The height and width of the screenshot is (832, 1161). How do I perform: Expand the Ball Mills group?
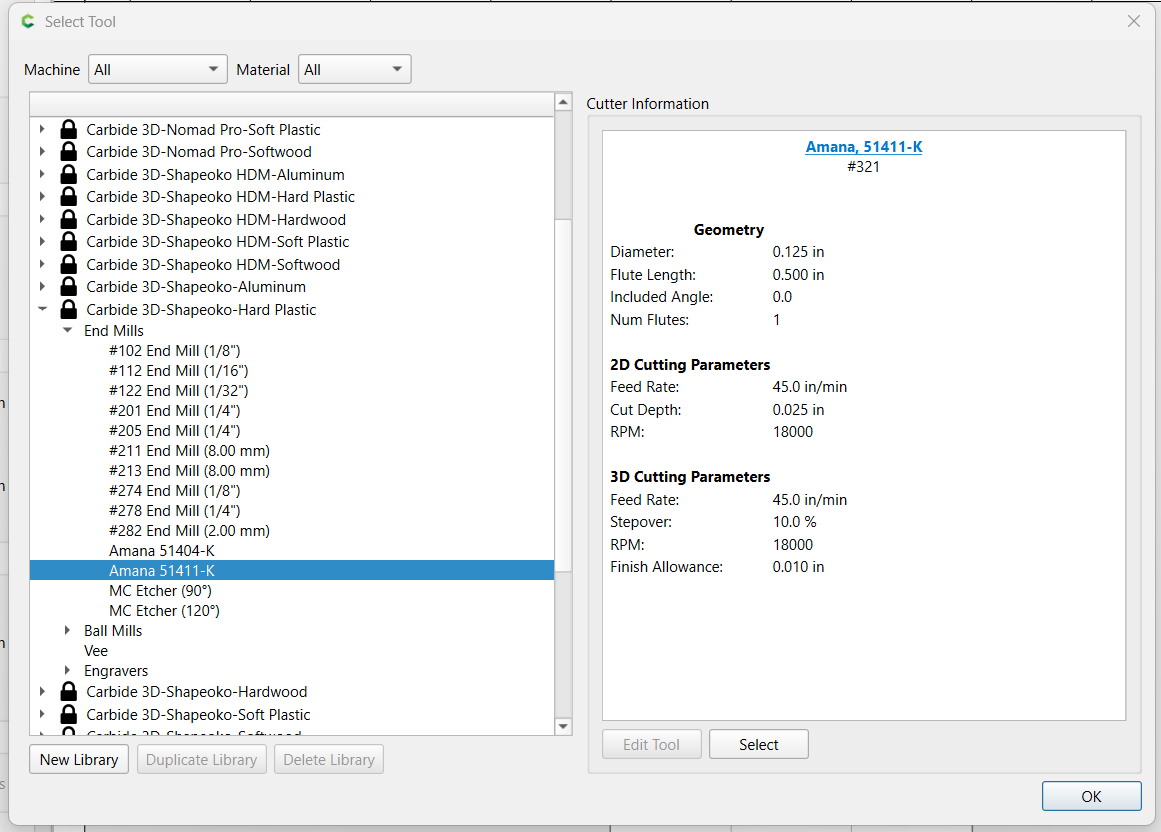pyautogui.click(x=67, y=631)
